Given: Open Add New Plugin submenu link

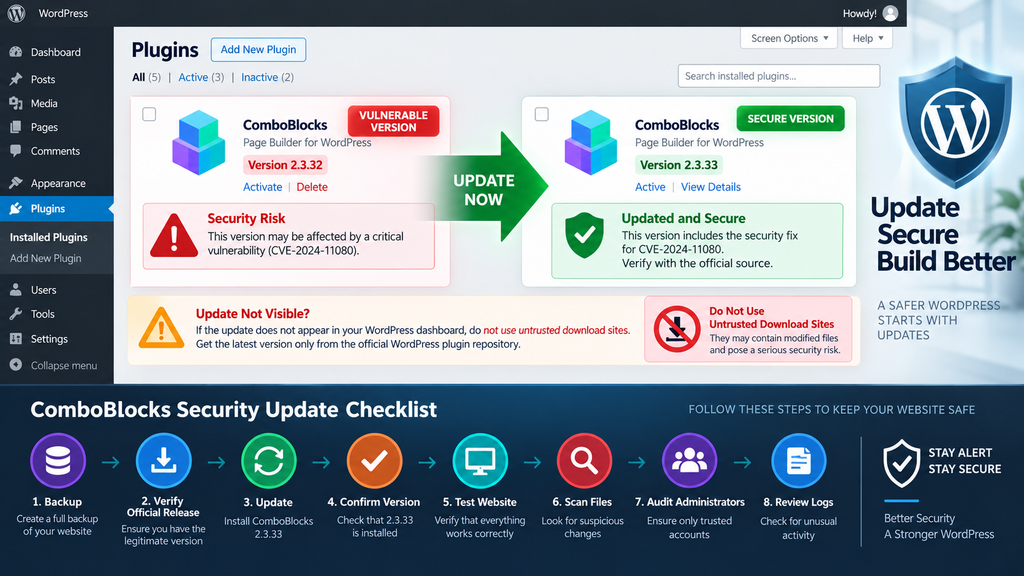Looking at the screenshot, I should click(46, 258).
